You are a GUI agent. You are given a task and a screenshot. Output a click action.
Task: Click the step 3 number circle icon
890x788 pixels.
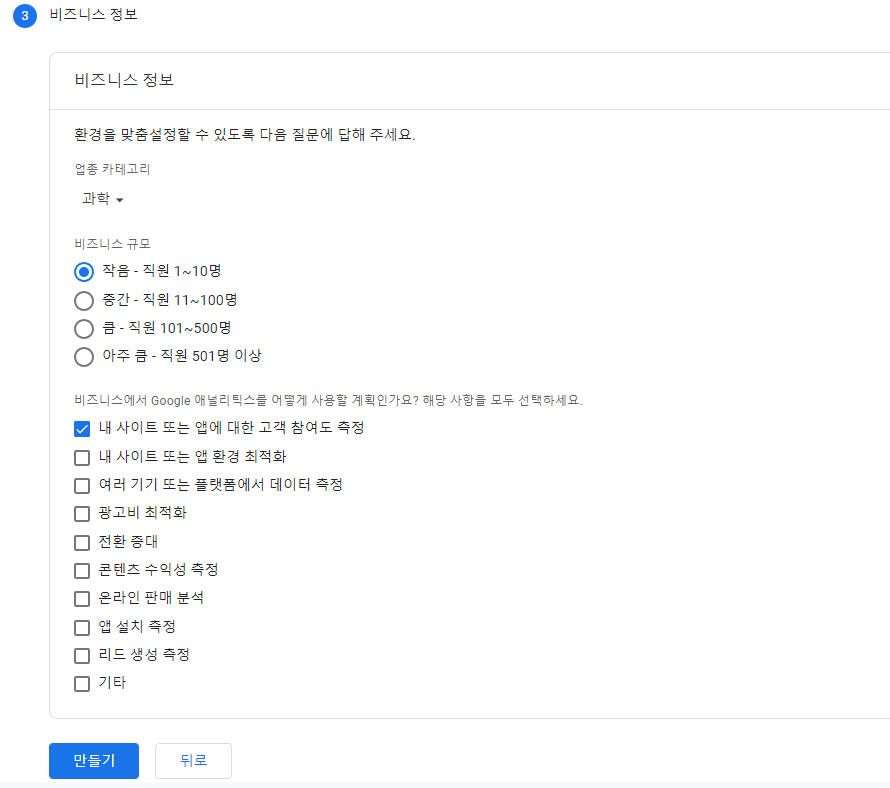(x=25, y=15)
